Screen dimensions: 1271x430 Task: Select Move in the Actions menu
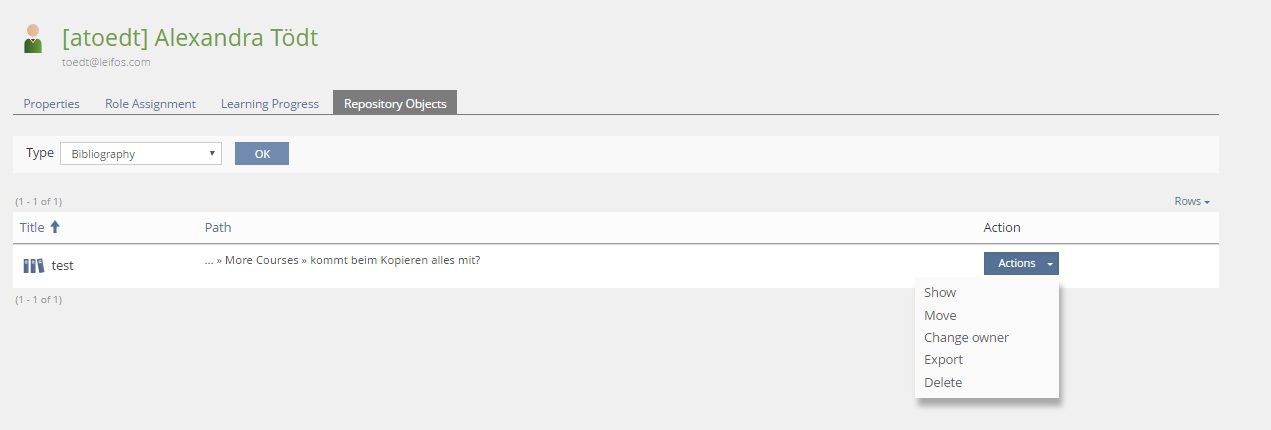pyautogui.click(x=940, y=315)
